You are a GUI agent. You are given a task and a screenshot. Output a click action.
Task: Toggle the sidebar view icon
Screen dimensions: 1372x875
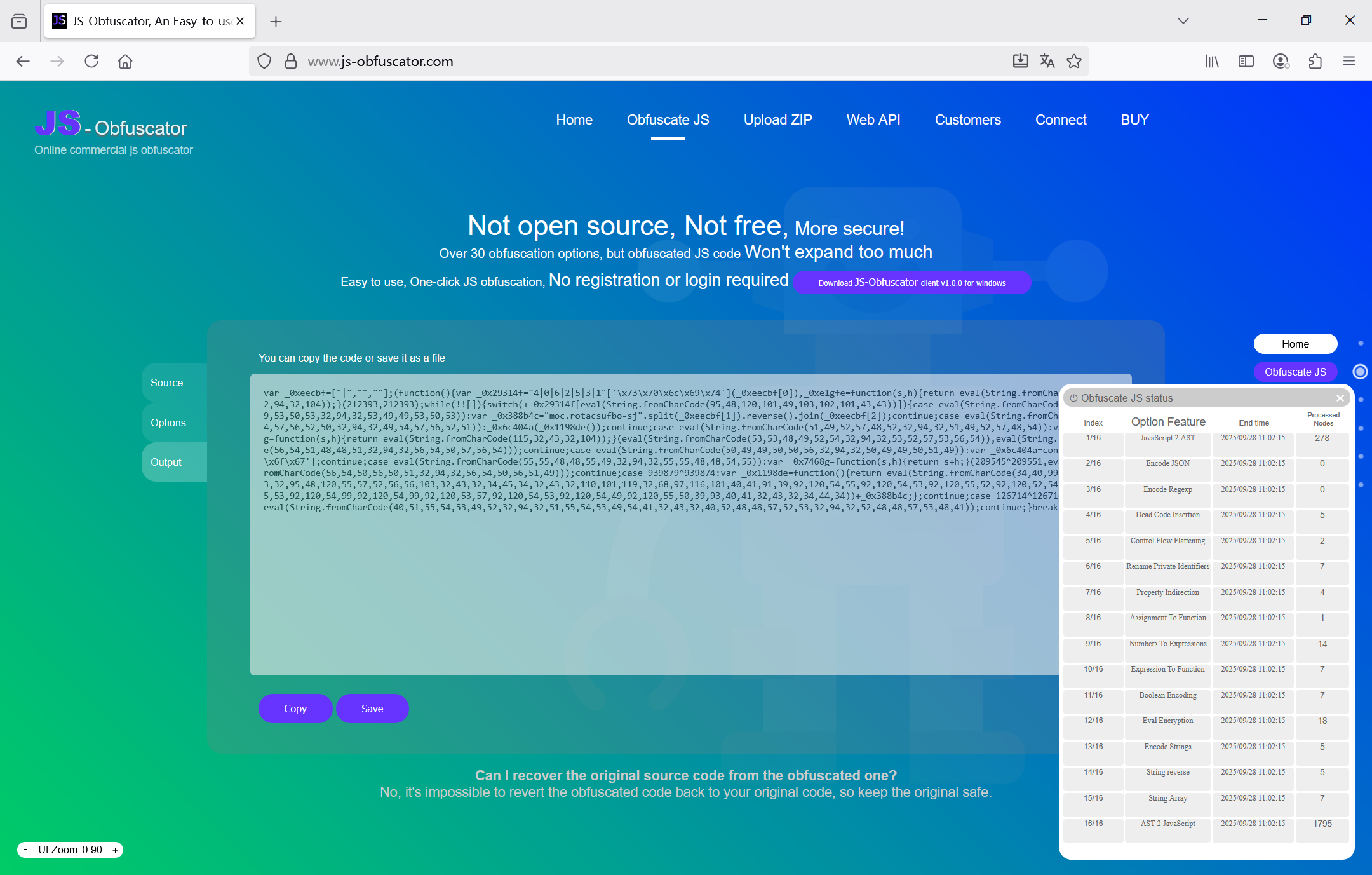1246,61
